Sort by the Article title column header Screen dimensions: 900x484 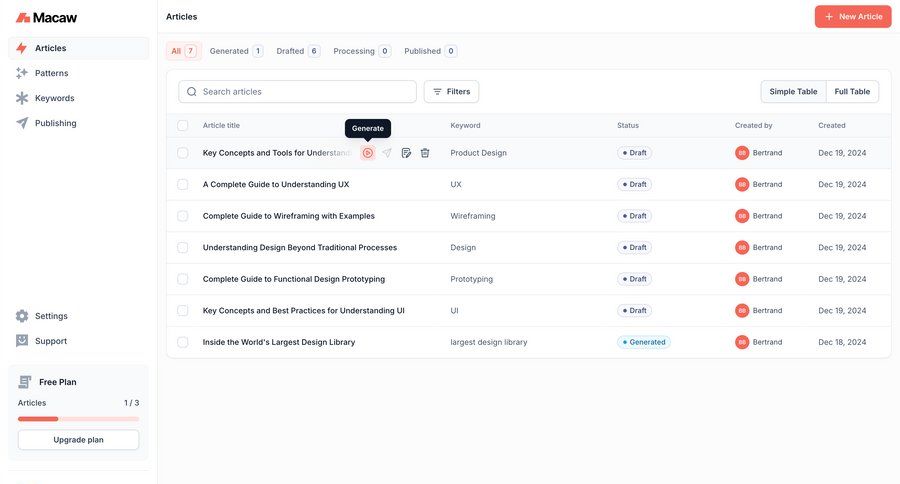pos(221,125)
